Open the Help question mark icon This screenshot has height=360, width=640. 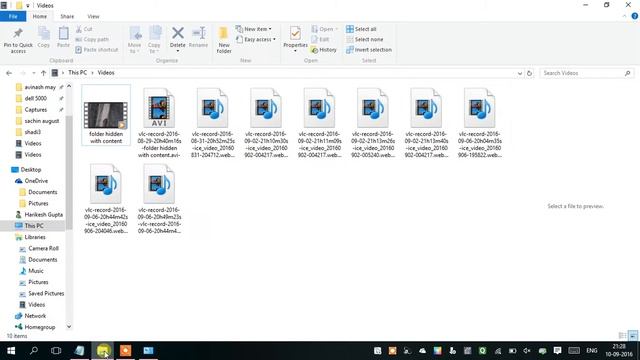click(635, 16)
